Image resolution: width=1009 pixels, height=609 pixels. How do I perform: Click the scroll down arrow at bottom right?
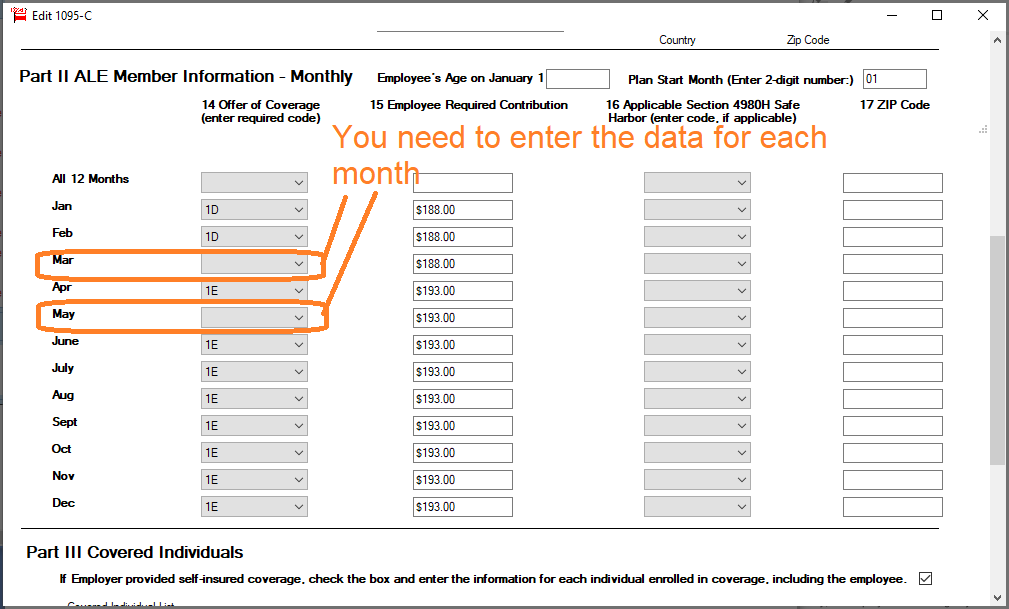point(998,597)
